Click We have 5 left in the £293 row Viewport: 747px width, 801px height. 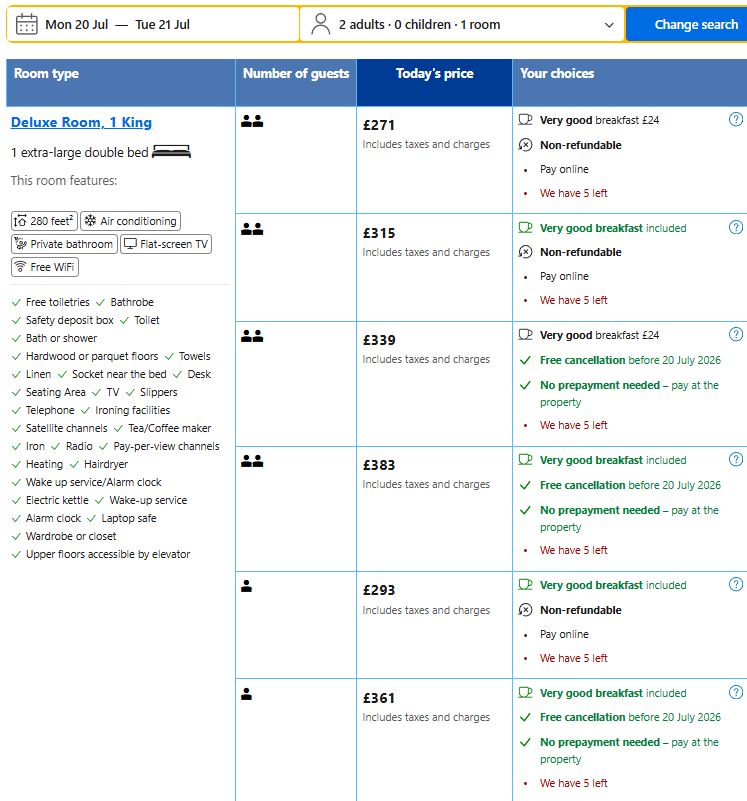pyautogui.click(x=574, y=658)
